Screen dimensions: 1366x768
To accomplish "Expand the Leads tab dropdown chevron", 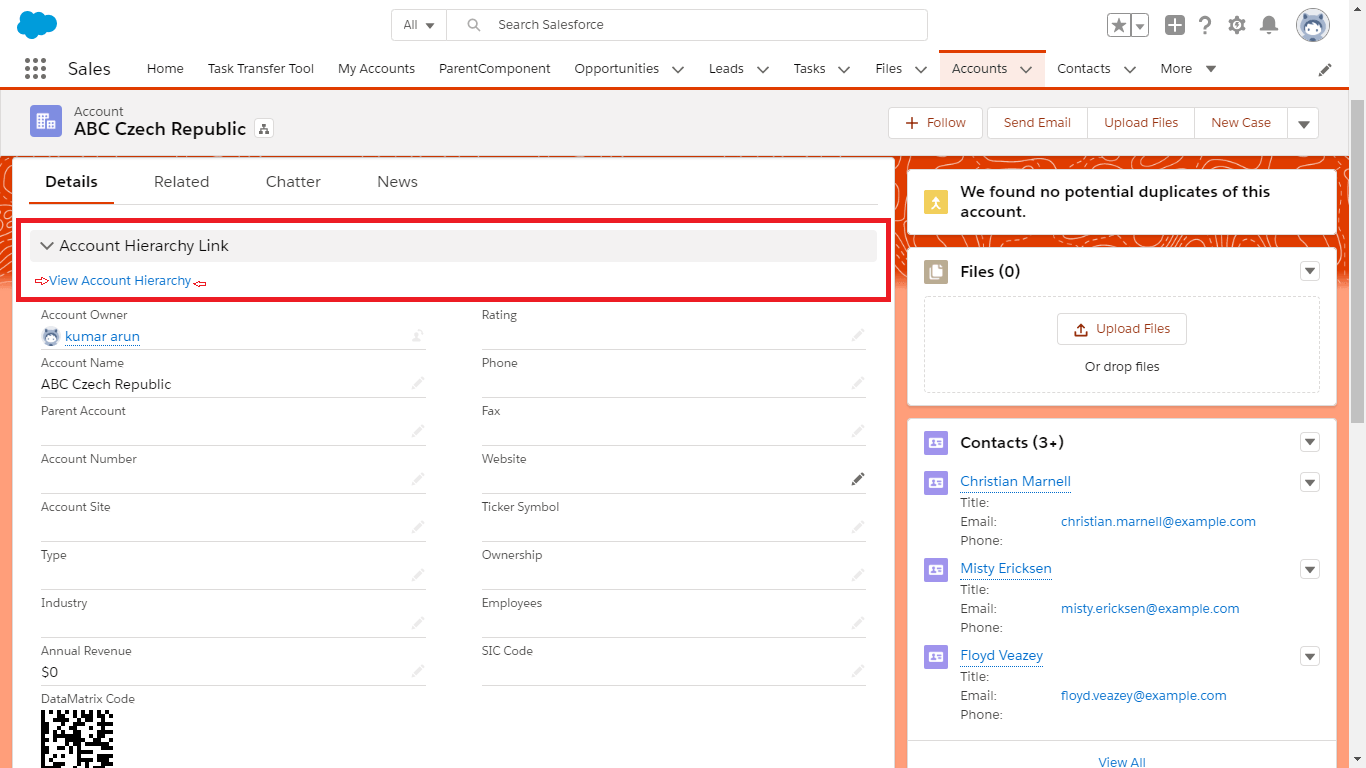I will [x=763, y=69].
